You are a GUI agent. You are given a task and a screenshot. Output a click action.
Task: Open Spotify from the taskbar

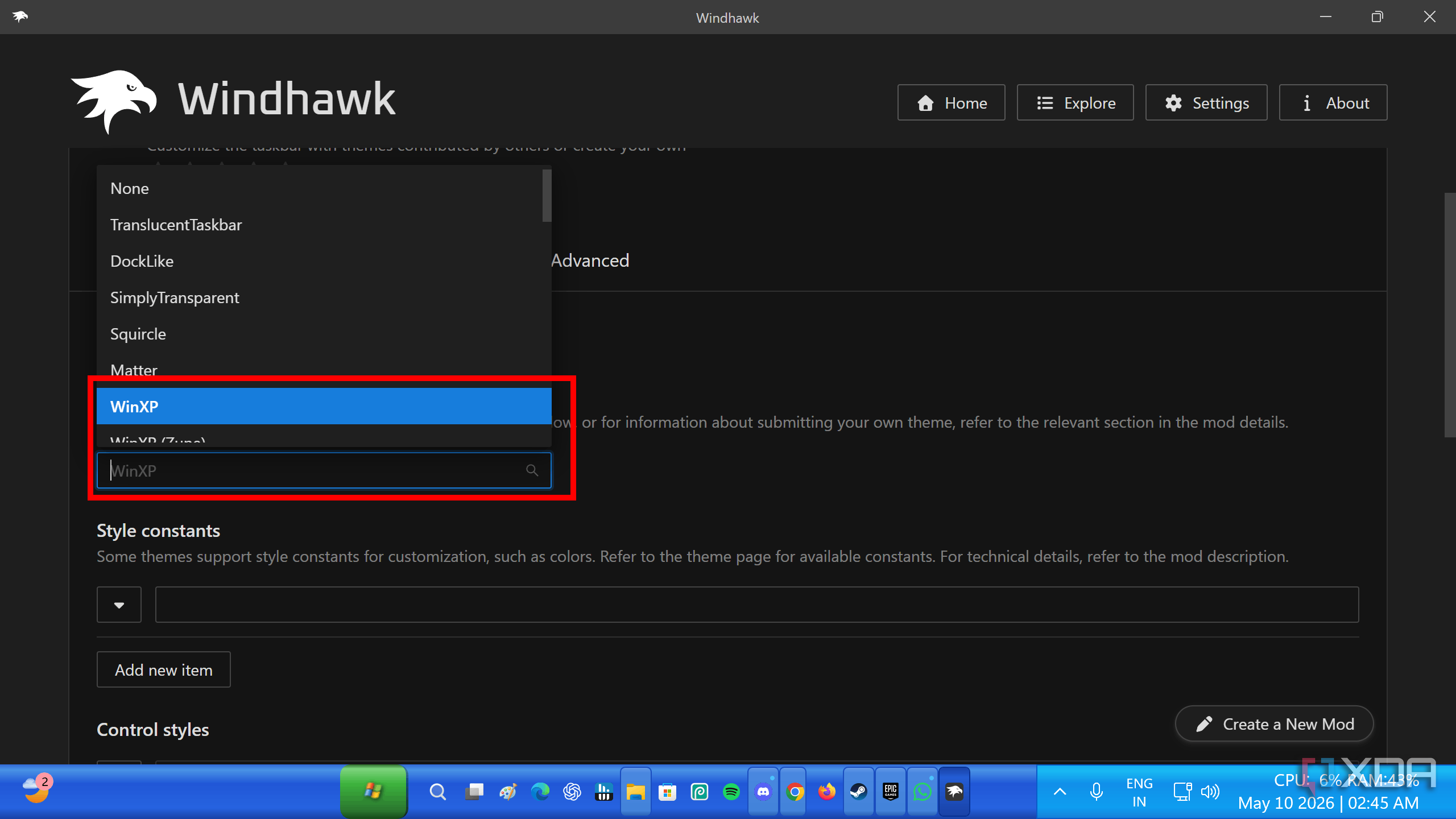(x=731, y=792)
